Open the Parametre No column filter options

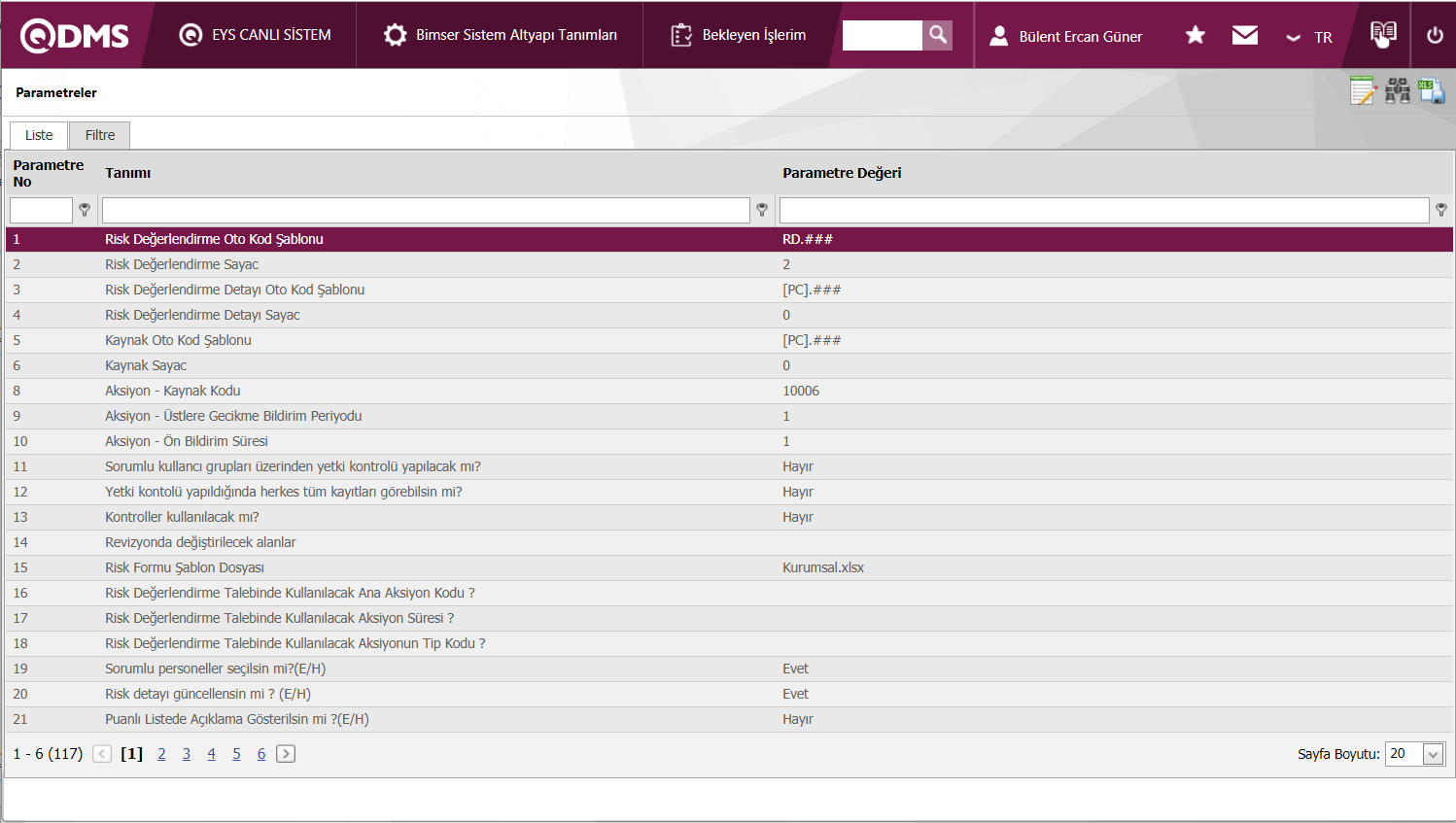pyautogui.click(x=85, y=210)
